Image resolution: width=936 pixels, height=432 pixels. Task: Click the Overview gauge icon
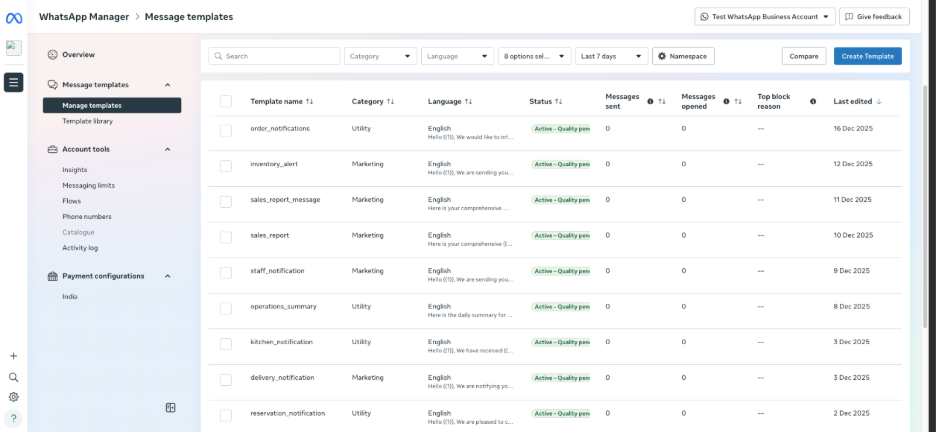click(53, 55)
